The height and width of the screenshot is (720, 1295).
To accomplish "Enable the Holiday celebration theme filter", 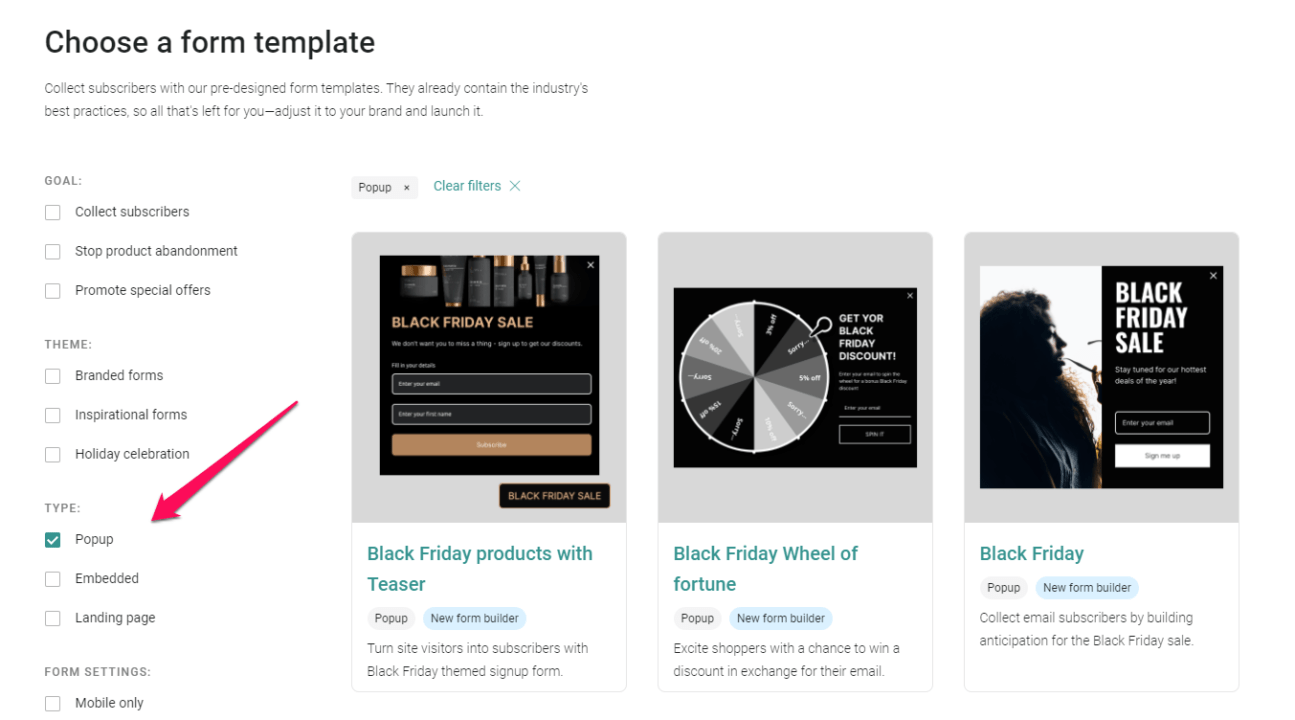I will (x=52, y=454).
